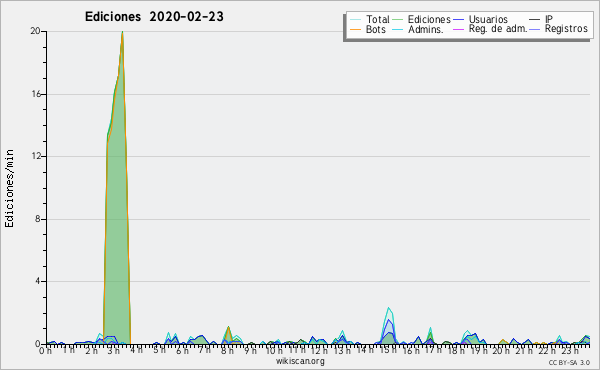Screen dimensions: 600x370
Task: Click the 'wikiscan.org' caption below axis
Action: pyautogui.click(x=300, y=361)
